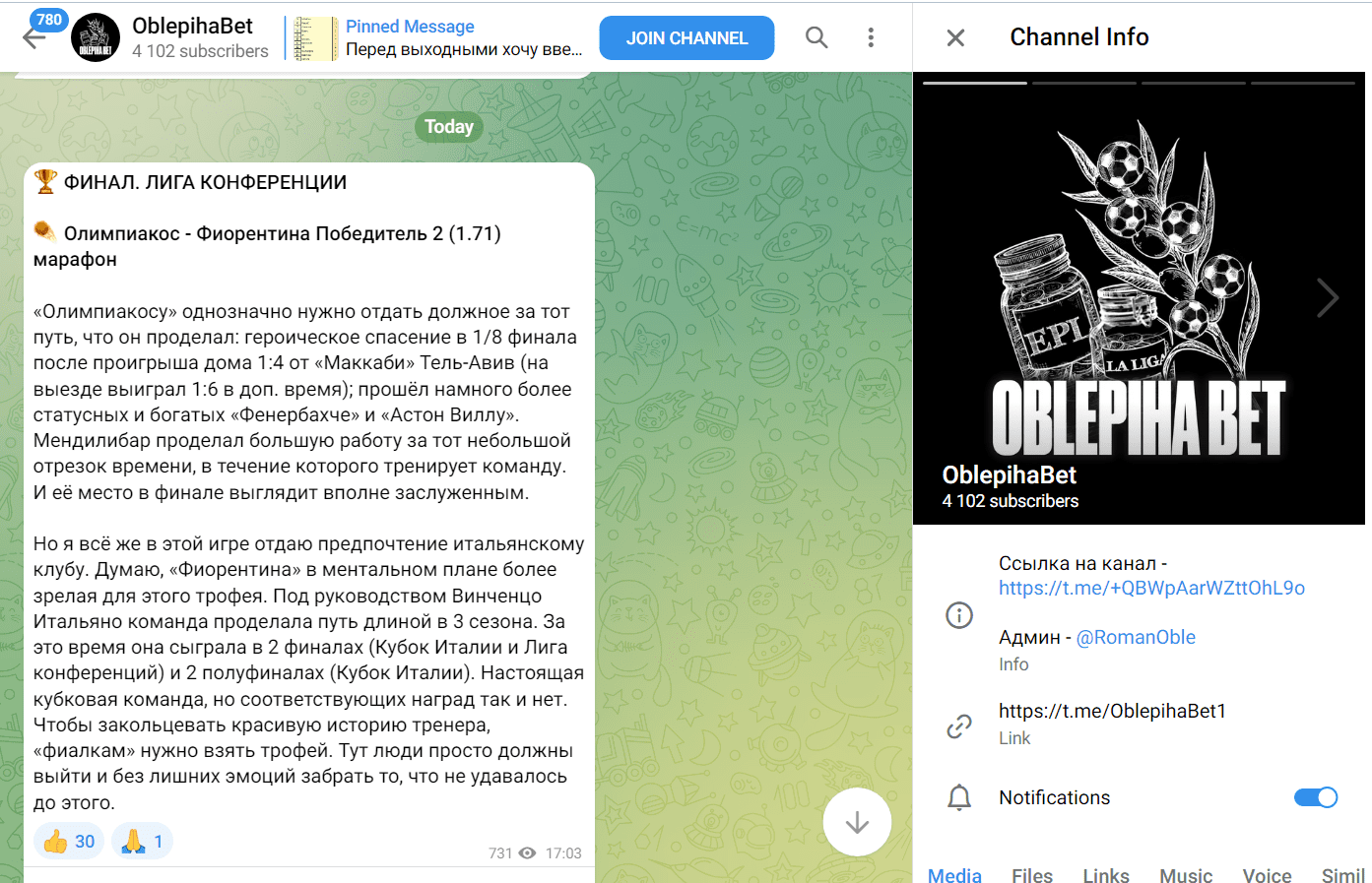This screenshot has width=1372, height=883.
Task: Select the 'ФИНАЛ. ЛИГА КОНФЕРЕНЦИИ' heading text
Action: [x=205, y=182]
